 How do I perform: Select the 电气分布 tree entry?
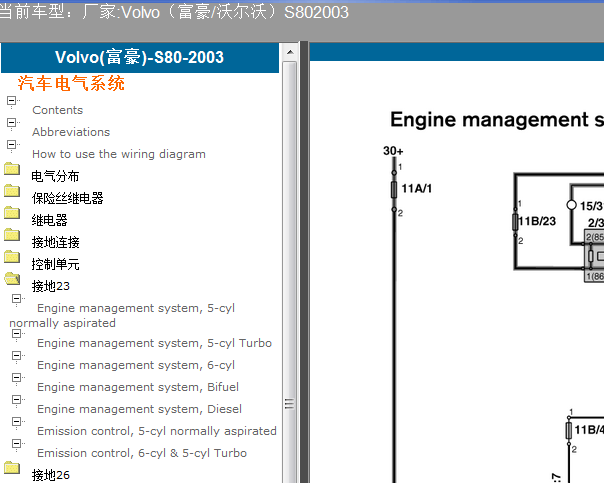click(x=55, y=176)
